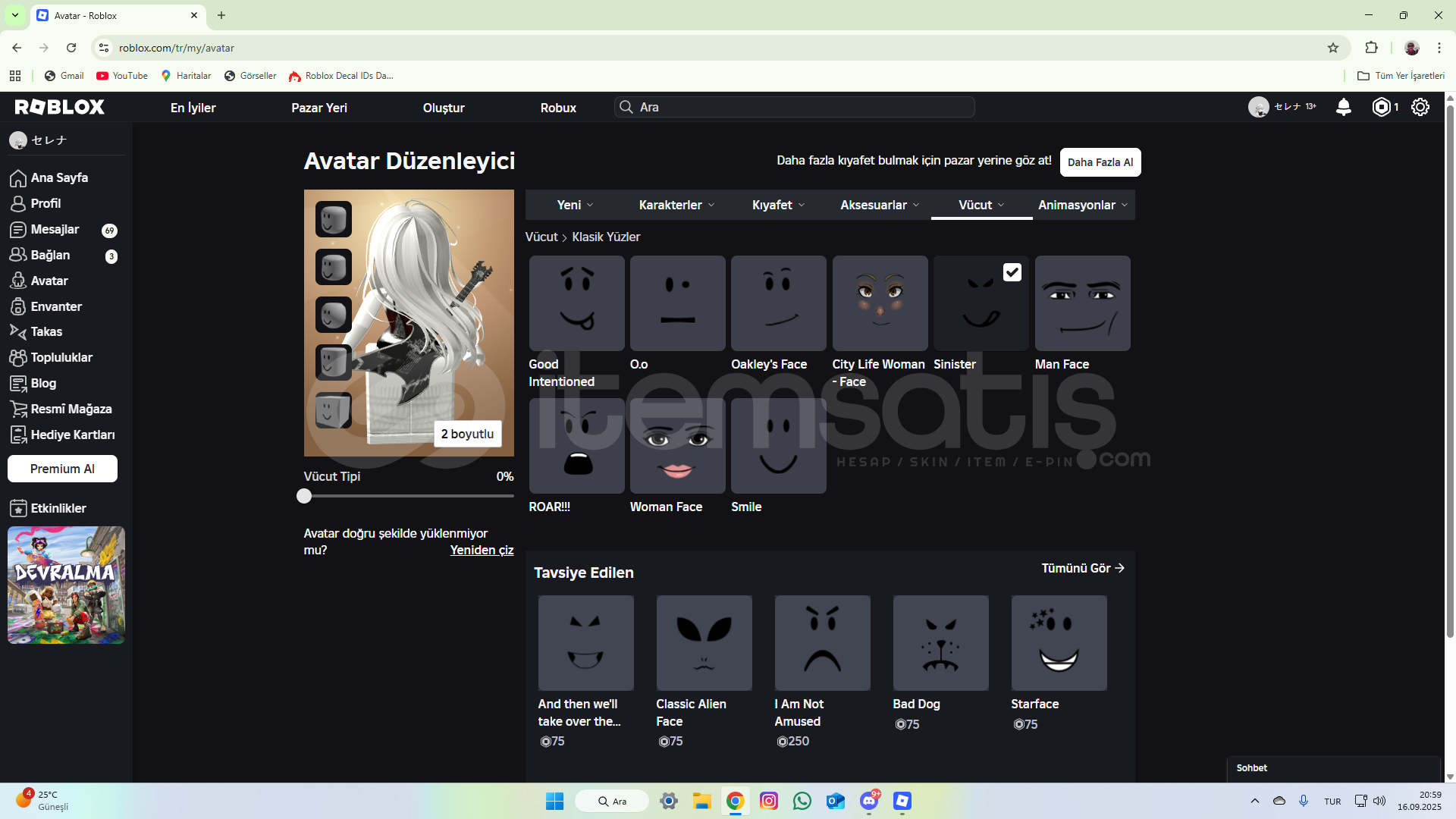The image size is (1456, 819).
Task: Open Robux in top navigation
Action: 558,108
